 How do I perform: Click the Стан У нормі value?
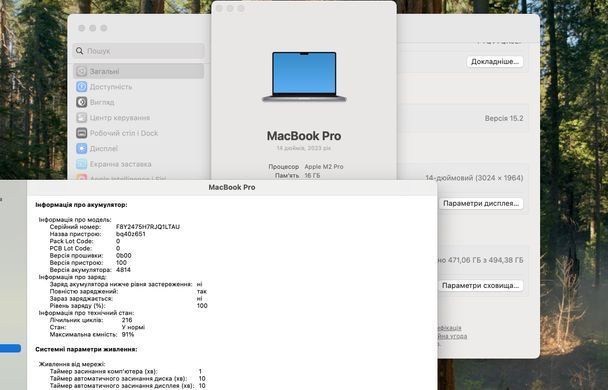pyautogui.click(x=133, y=328)
